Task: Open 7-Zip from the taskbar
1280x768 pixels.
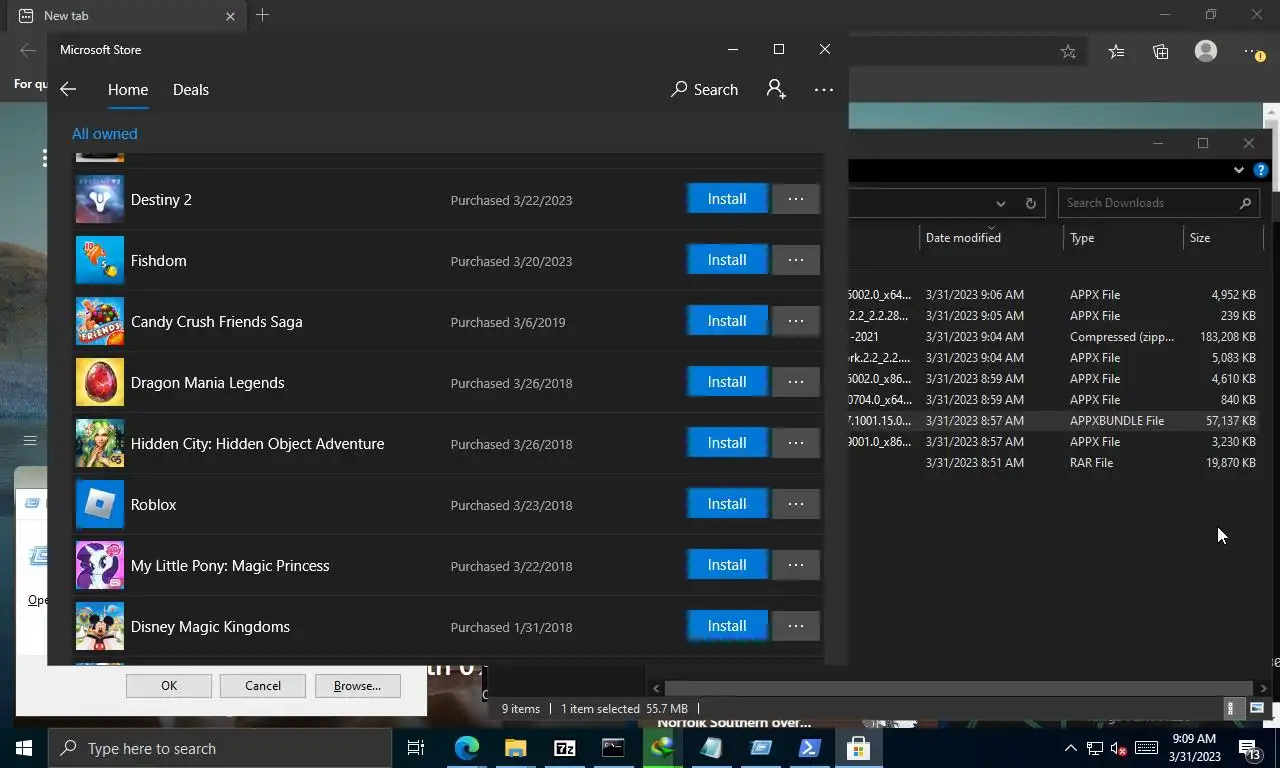Action: click(565, 748)
